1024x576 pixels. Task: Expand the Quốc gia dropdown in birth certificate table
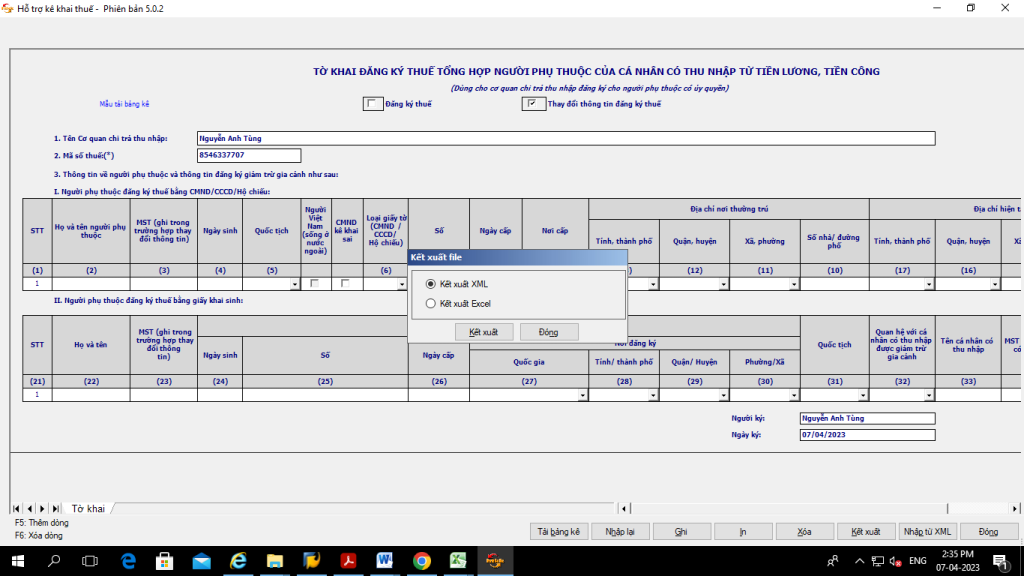[x=582, y=395]
